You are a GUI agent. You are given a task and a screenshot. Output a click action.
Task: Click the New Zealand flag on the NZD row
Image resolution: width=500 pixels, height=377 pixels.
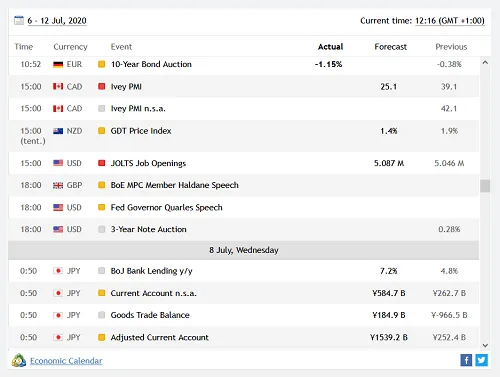click(58, 131)
